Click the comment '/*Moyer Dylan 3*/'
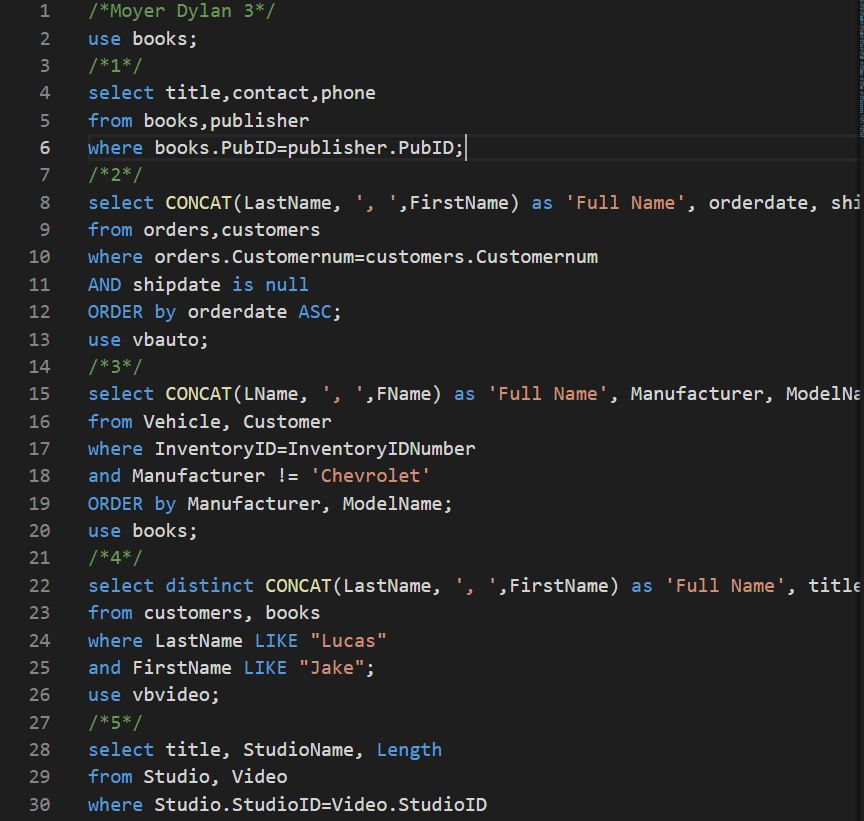 (181, 11)
